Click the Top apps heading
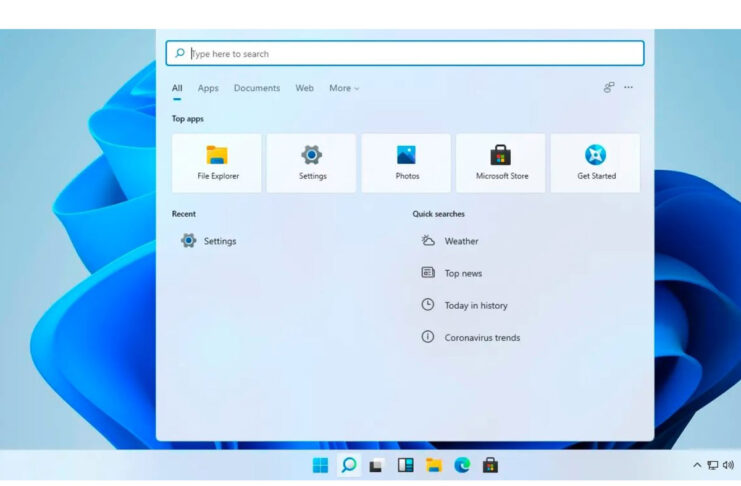 coord(188,119)
